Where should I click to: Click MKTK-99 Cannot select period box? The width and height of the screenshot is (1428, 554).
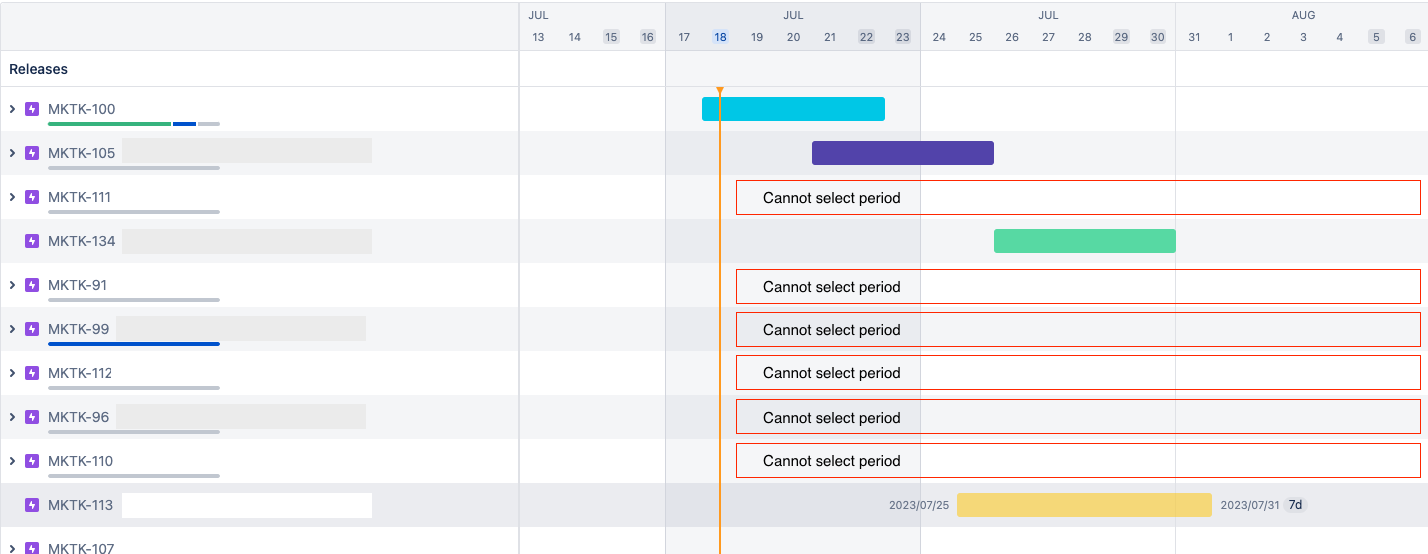pos(1078,329)
